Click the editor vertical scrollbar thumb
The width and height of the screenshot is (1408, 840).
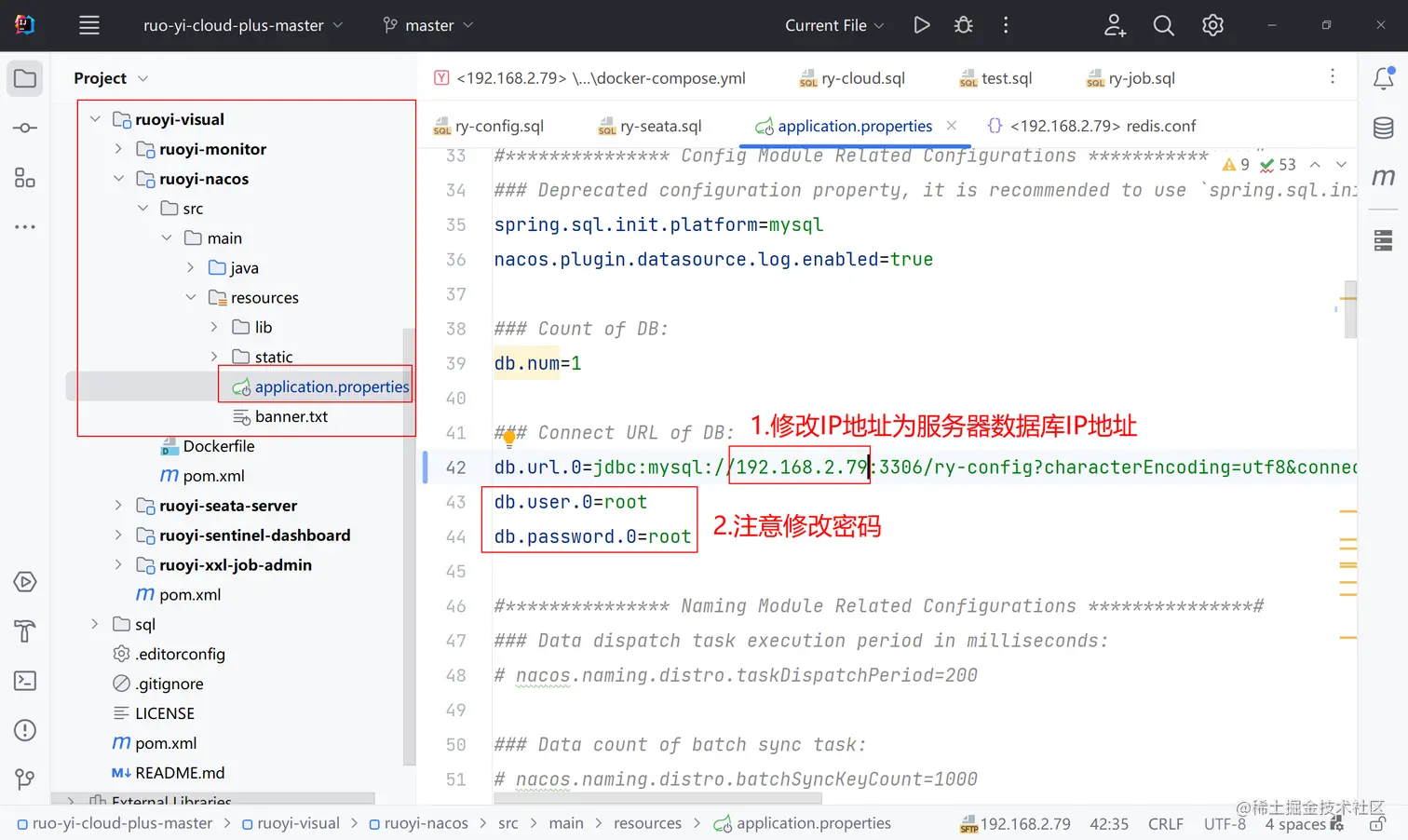[1350, 309]
